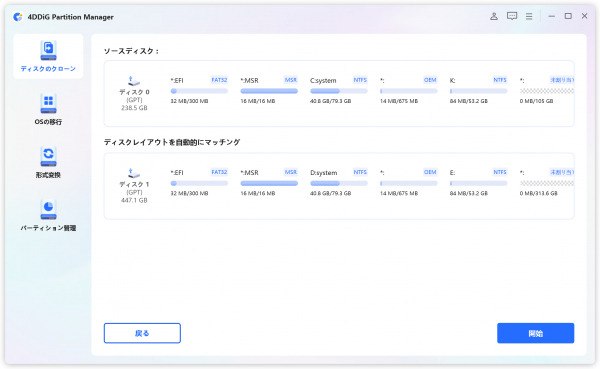Screen dimensions: 600x369
Task: Select OSの移行 in sidebar
Action: (x=48, y=109)
